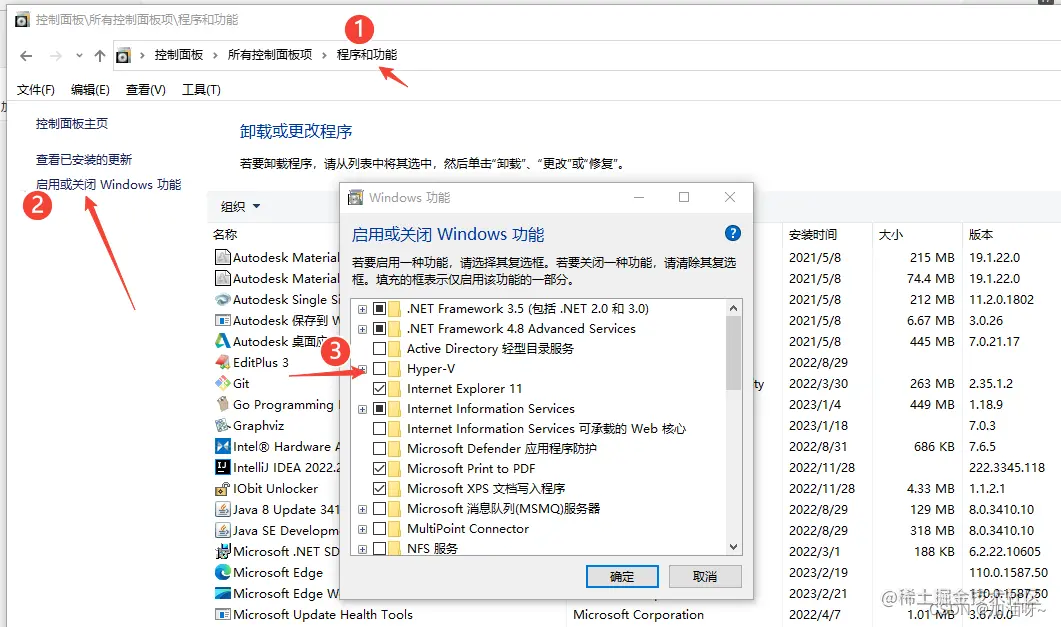Open the recent locations dropdown chevron
The height and width of the screenshot is (627, 1061).
click(x=79, y=55)
